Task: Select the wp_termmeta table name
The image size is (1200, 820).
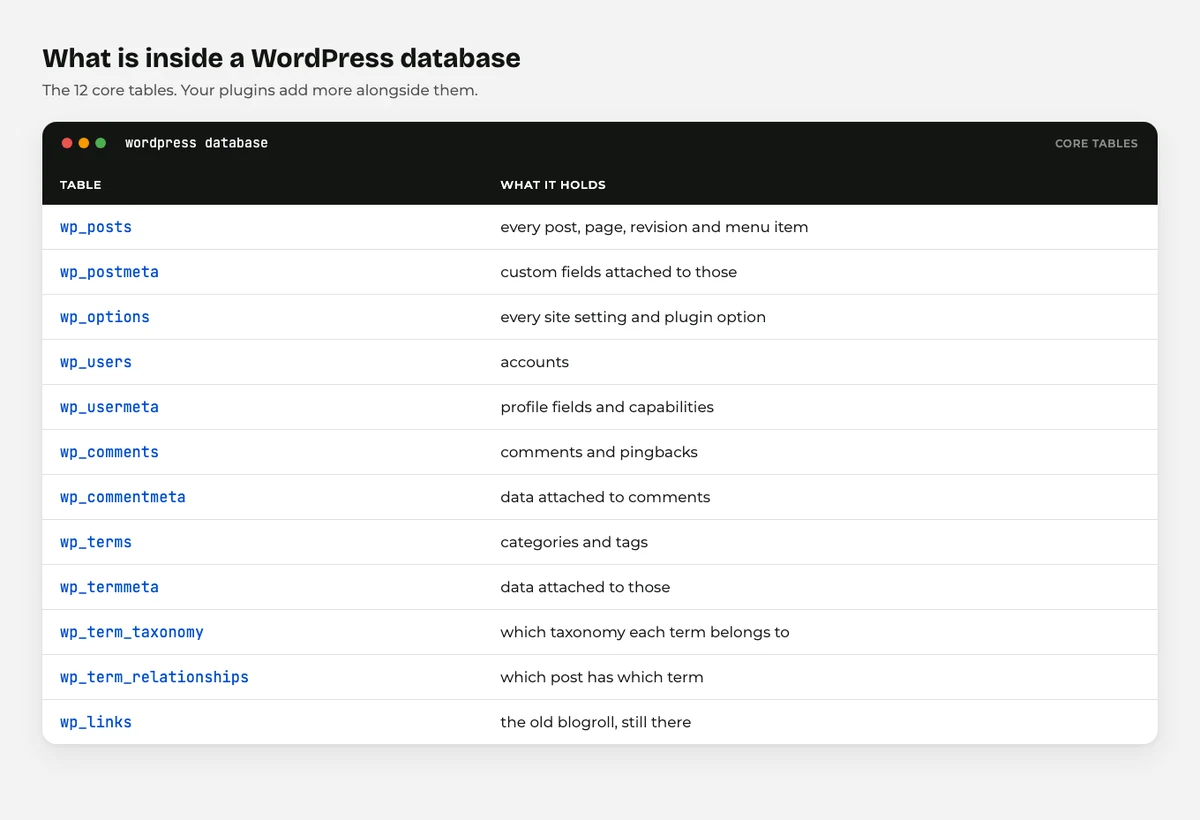Action: (x=109, y=587)
